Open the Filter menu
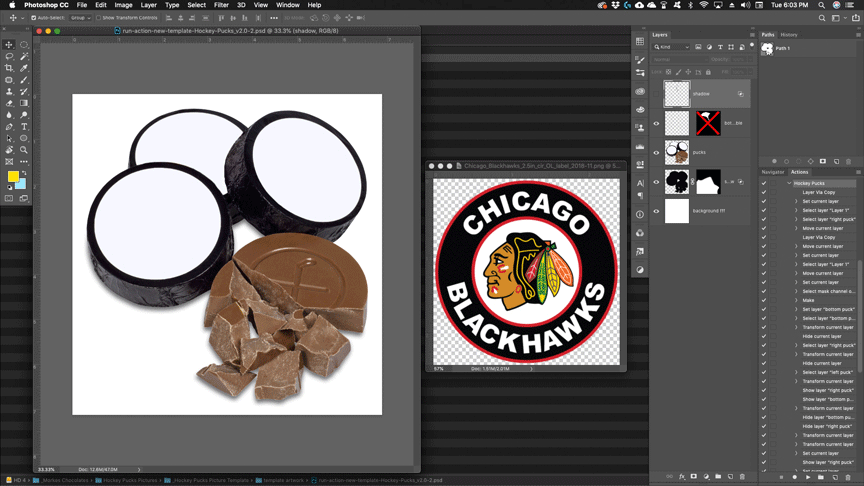The height and width of the screenshot is (486, 864). pos(221,5)
